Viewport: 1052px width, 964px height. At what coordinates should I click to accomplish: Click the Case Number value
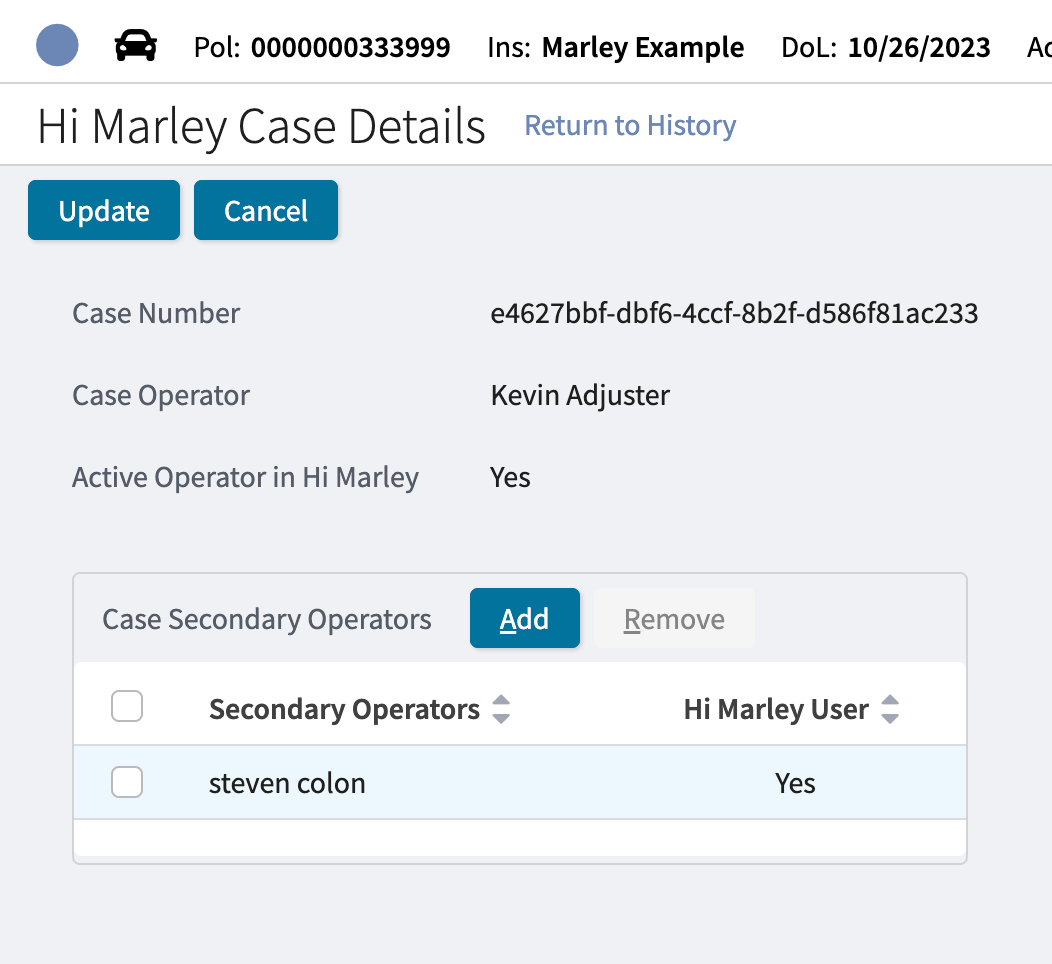(733, 313)
